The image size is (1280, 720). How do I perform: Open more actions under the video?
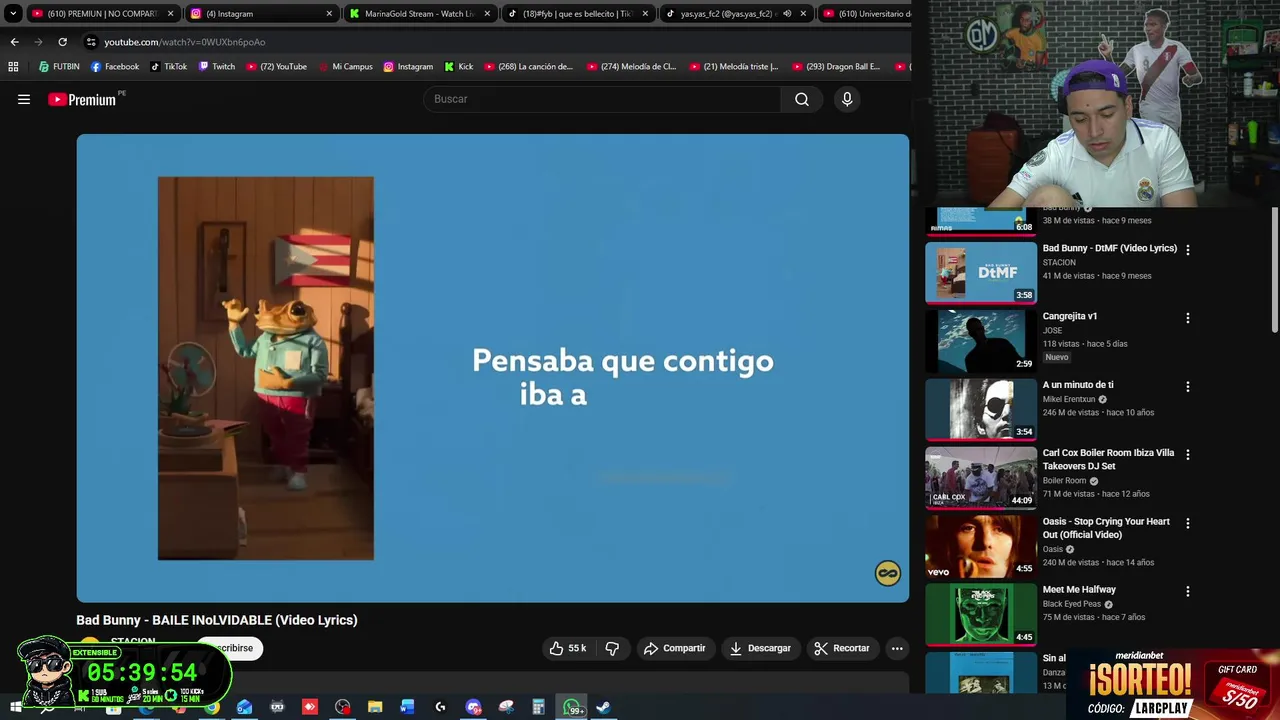(897, 648)
